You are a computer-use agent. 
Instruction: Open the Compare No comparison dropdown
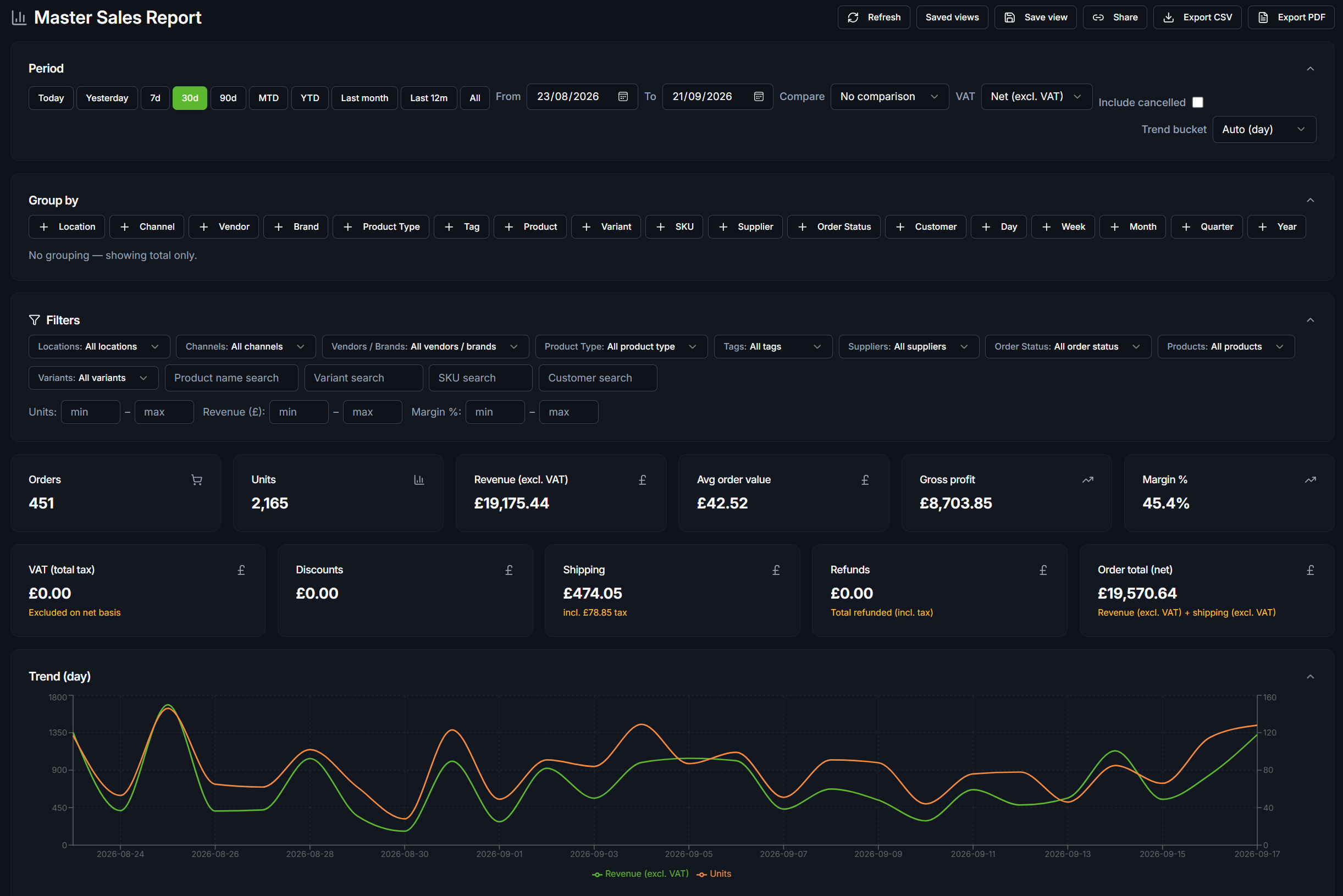(x=889, y=97)
